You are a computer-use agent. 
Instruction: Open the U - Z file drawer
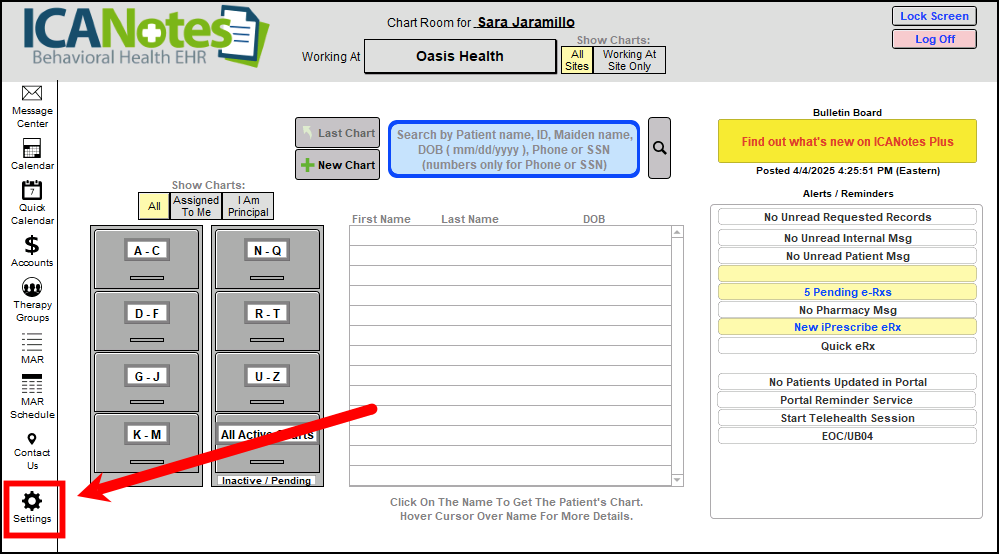point(268,383)
